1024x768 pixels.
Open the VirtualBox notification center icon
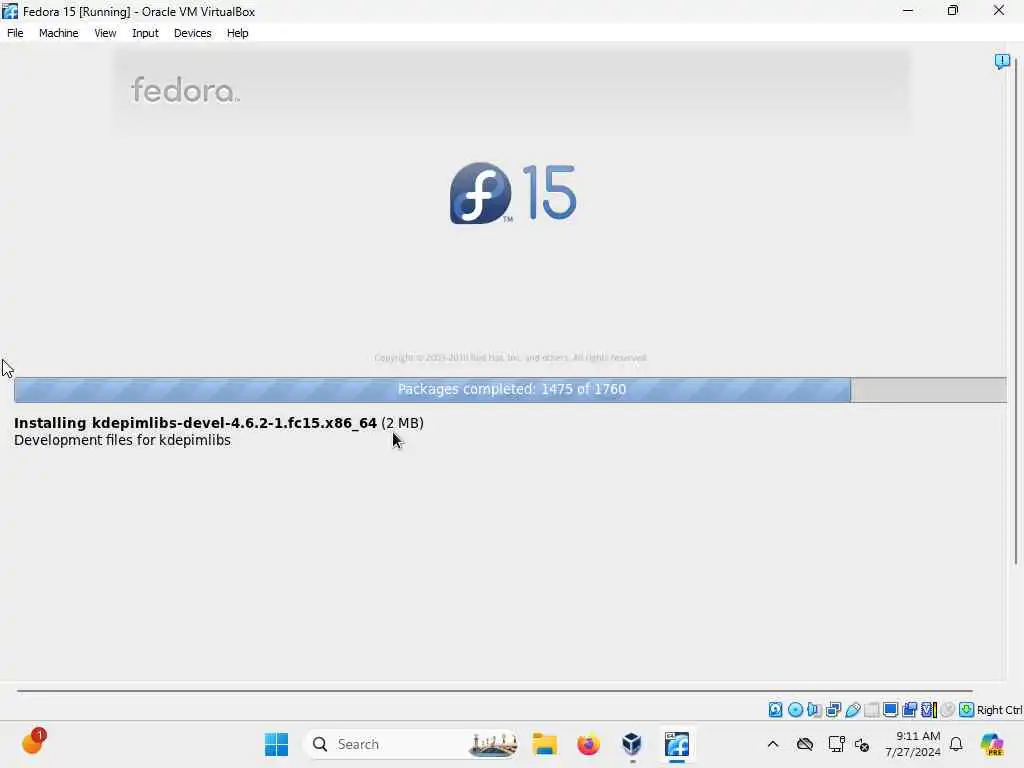[1002, 61]
